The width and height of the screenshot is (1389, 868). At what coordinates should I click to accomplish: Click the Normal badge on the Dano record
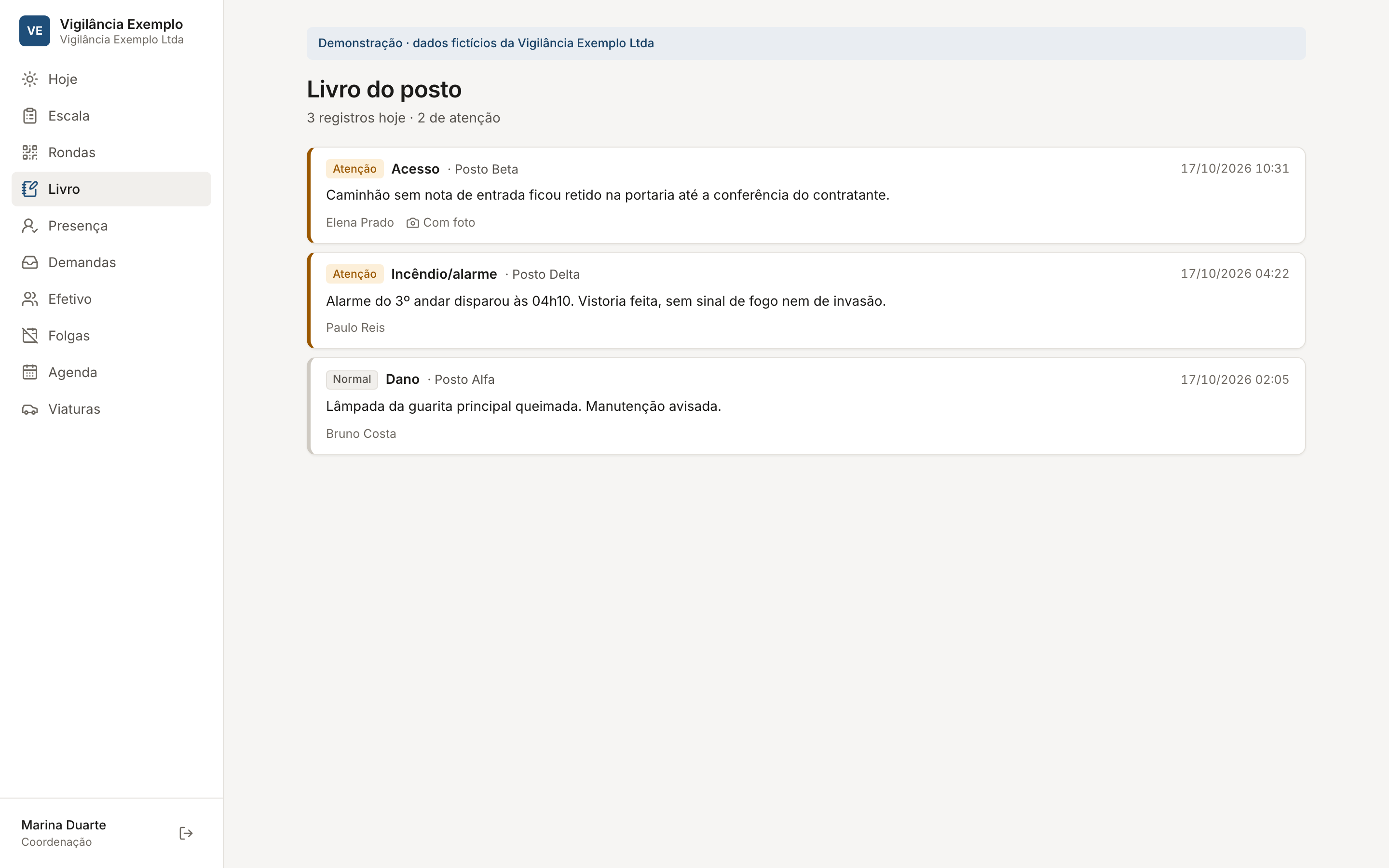[x=352, y=380]
